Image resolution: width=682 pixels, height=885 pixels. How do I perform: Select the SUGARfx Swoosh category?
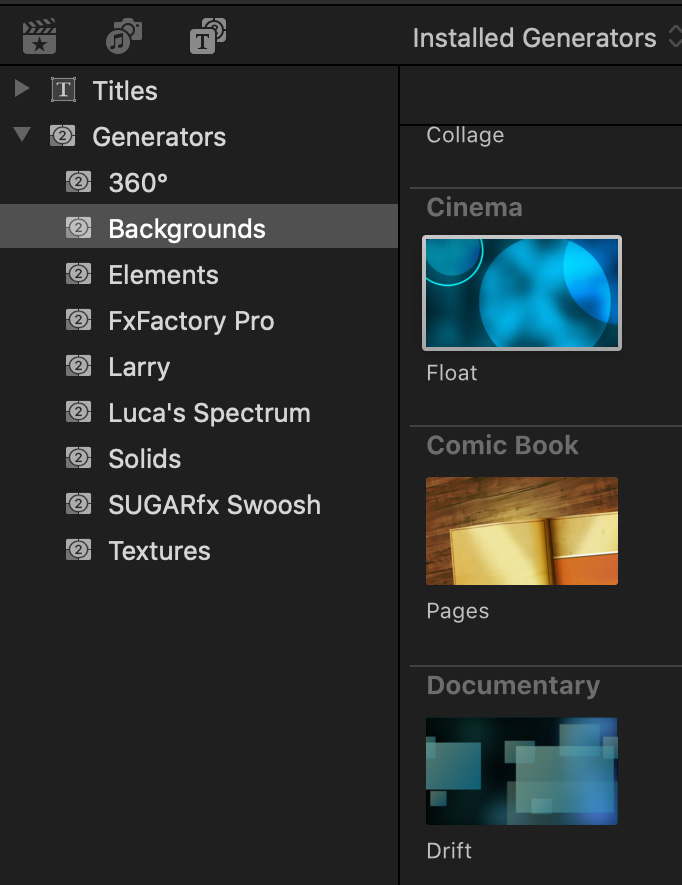pos(214,505)
